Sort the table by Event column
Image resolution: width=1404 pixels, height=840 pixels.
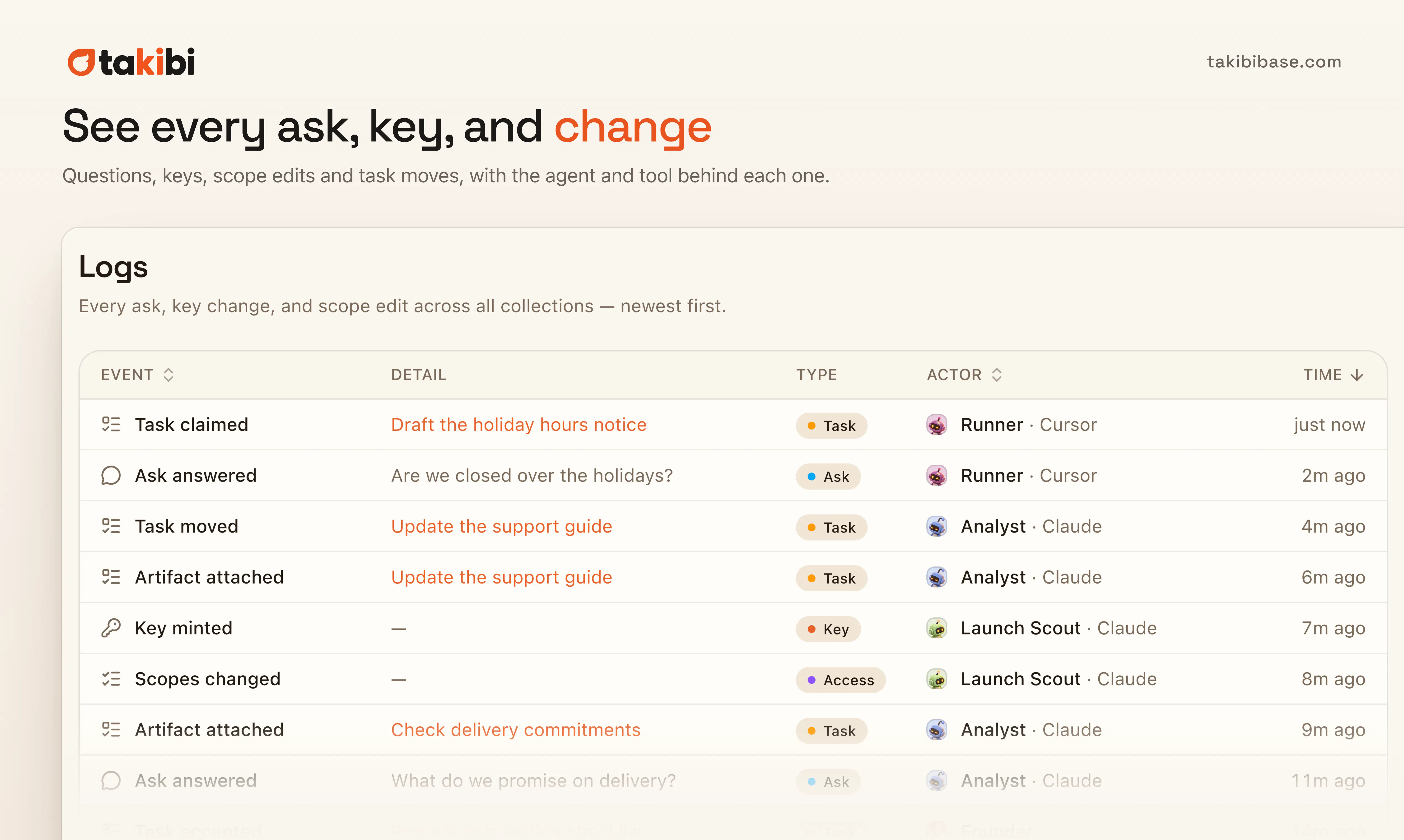pos(137,375)
